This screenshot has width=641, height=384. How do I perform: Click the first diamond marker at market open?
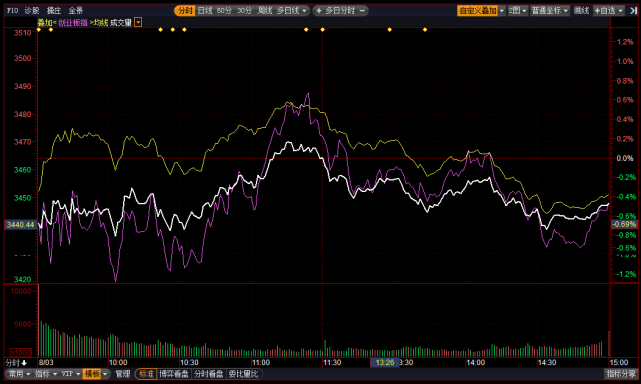(39, 29)
